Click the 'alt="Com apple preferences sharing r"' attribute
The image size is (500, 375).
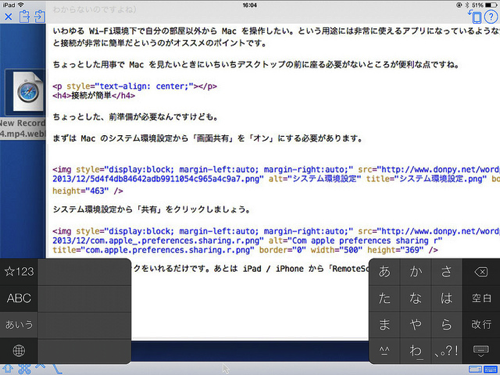click(x=356, y=241)
